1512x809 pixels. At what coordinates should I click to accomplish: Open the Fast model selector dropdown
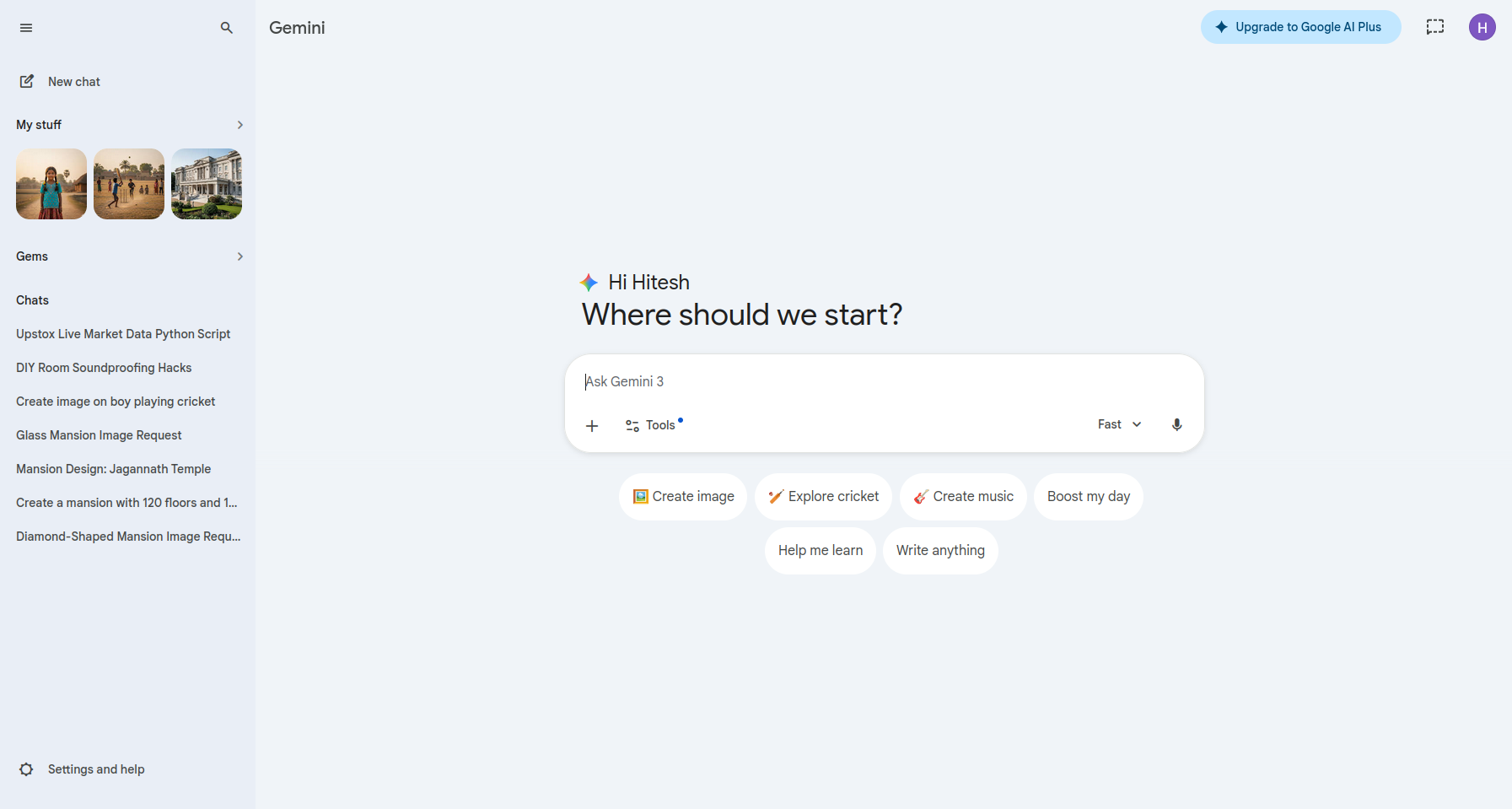coord(1119,424)
